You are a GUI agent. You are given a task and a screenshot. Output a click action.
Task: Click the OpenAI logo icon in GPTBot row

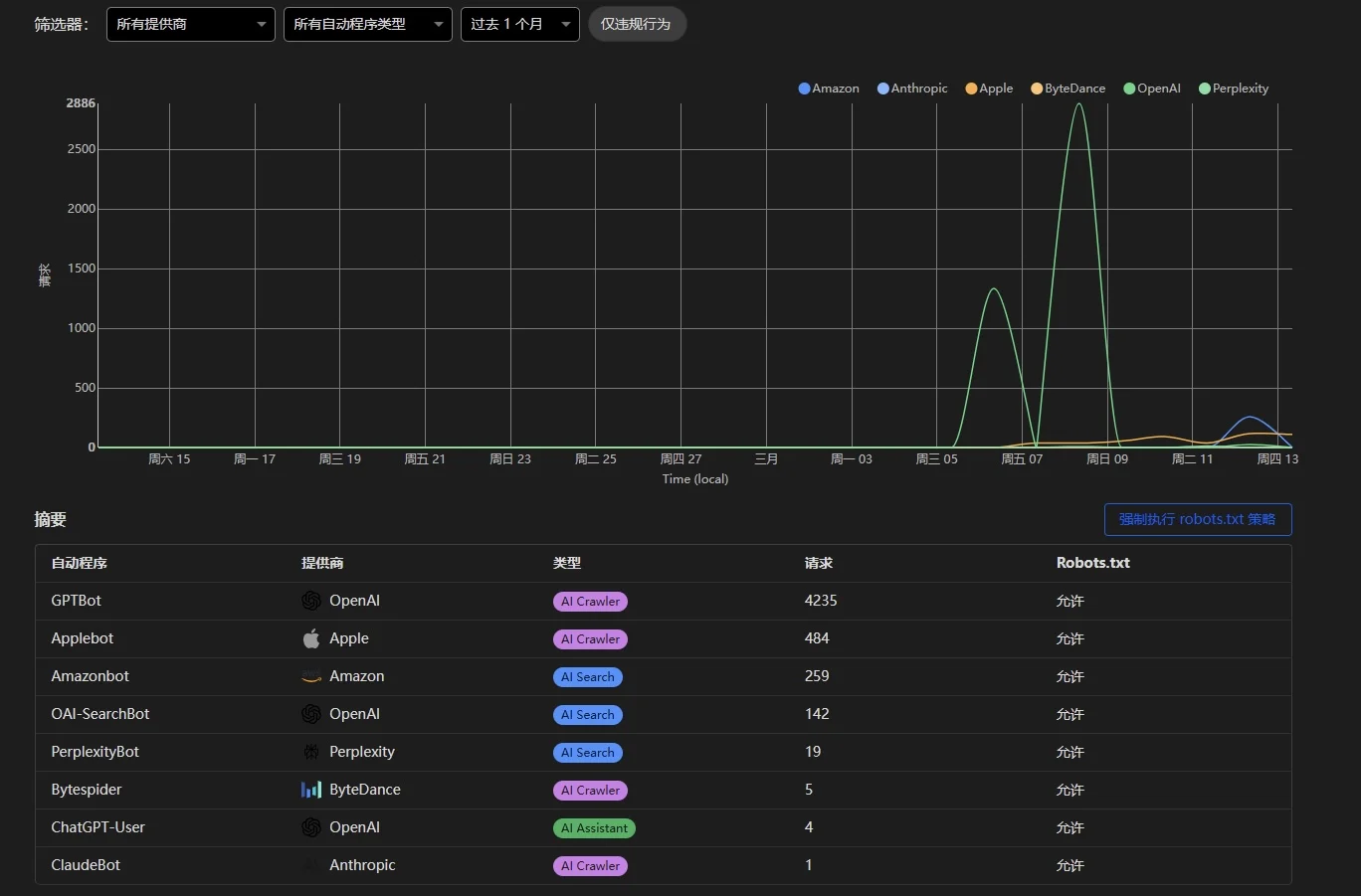[311, 601]
